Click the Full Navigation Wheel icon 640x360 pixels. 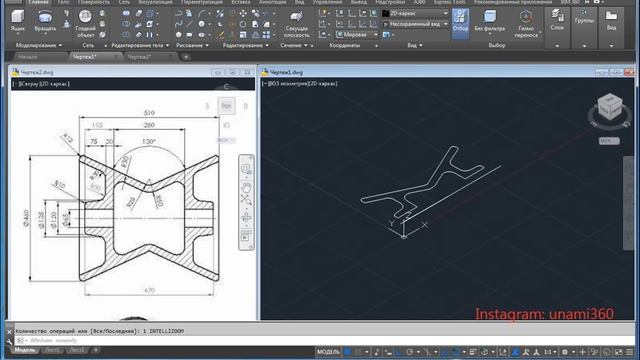click(x=246, y=169)
